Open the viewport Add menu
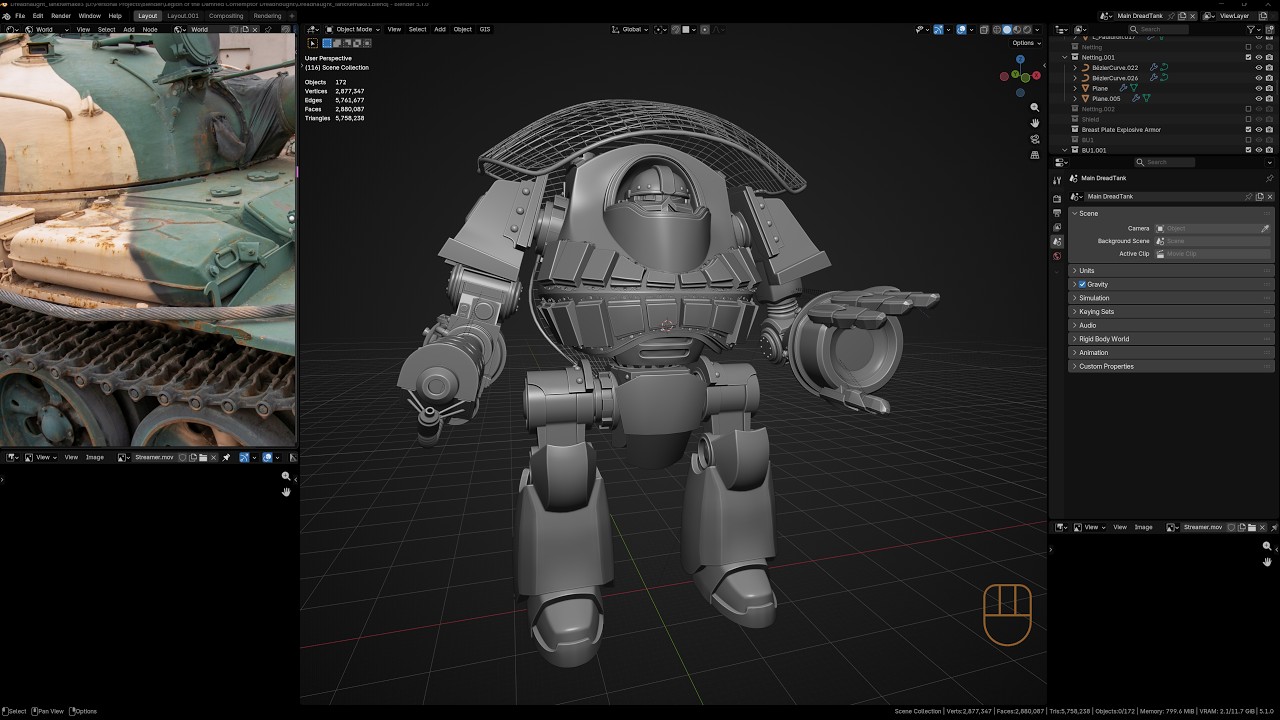Image resolution: width=1280 pixels, height=720 pixels. click(440, 29)
